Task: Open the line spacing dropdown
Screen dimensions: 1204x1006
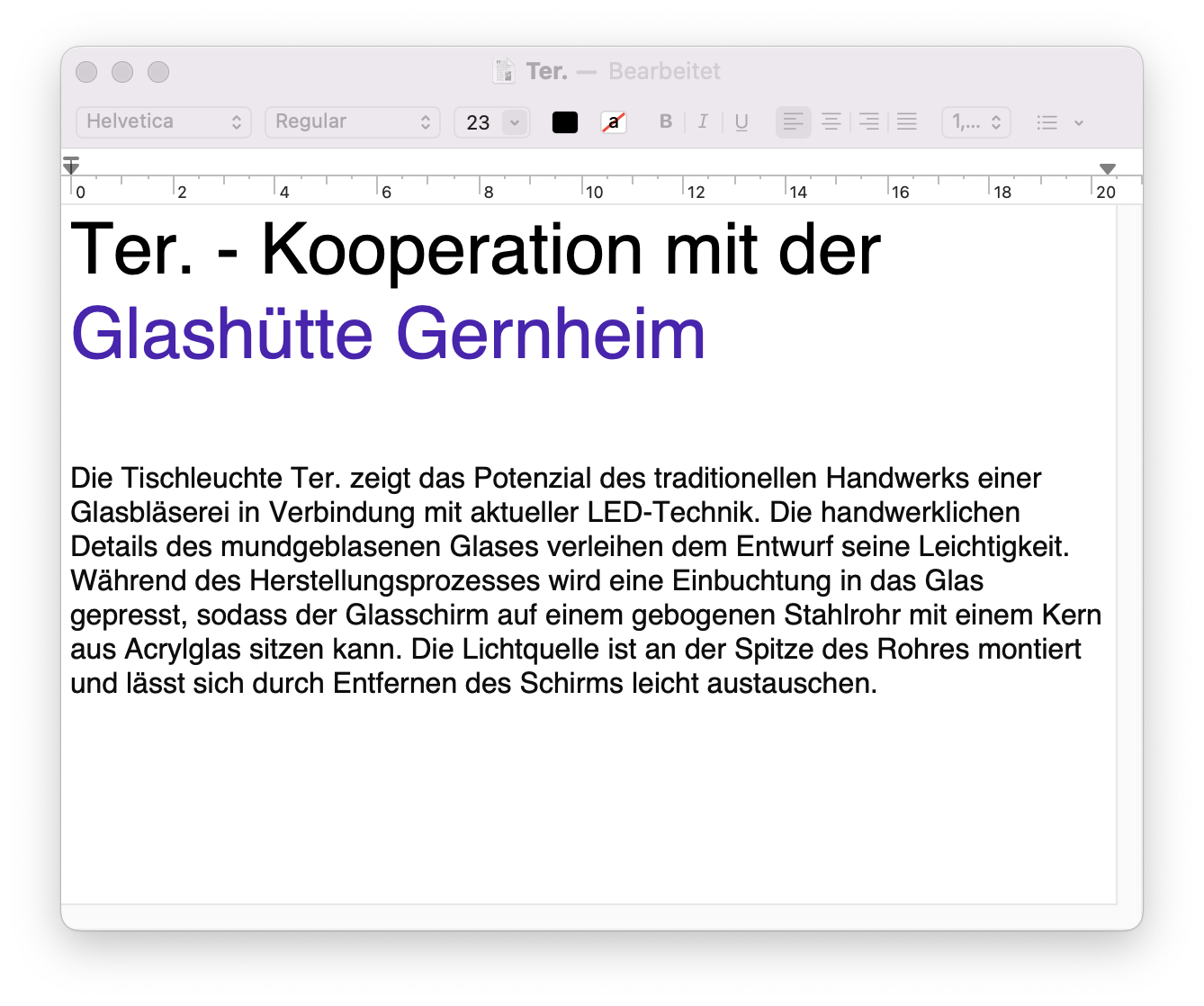Action: point(976,121)
